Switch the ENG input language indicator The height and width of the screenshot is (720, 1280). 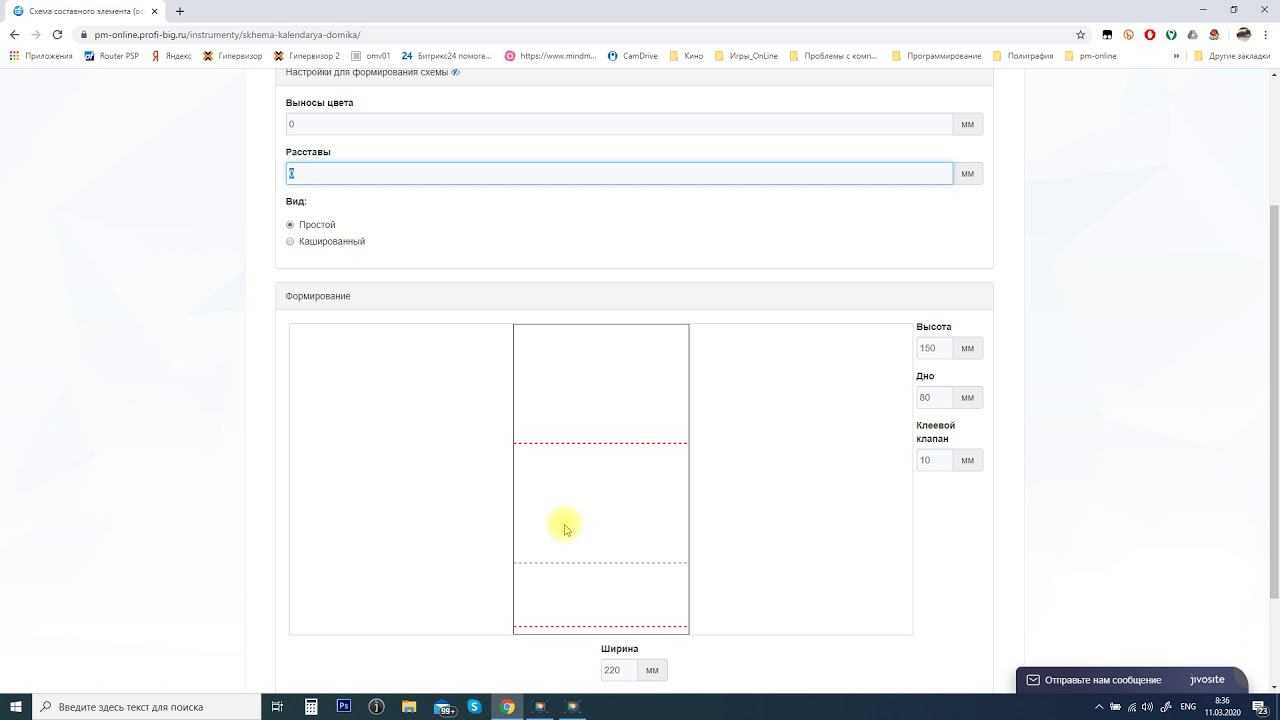pyautogui.click(x=1188, y=706)
